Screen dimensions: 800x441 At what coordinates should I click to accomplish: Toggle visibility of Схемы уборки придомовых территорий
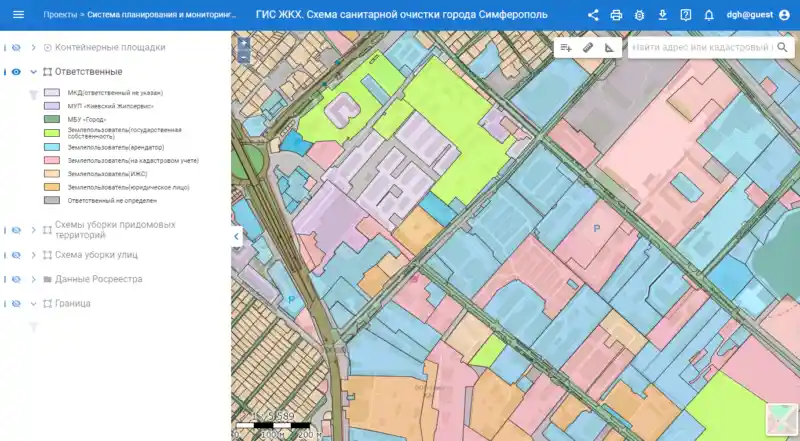(16, 230)
